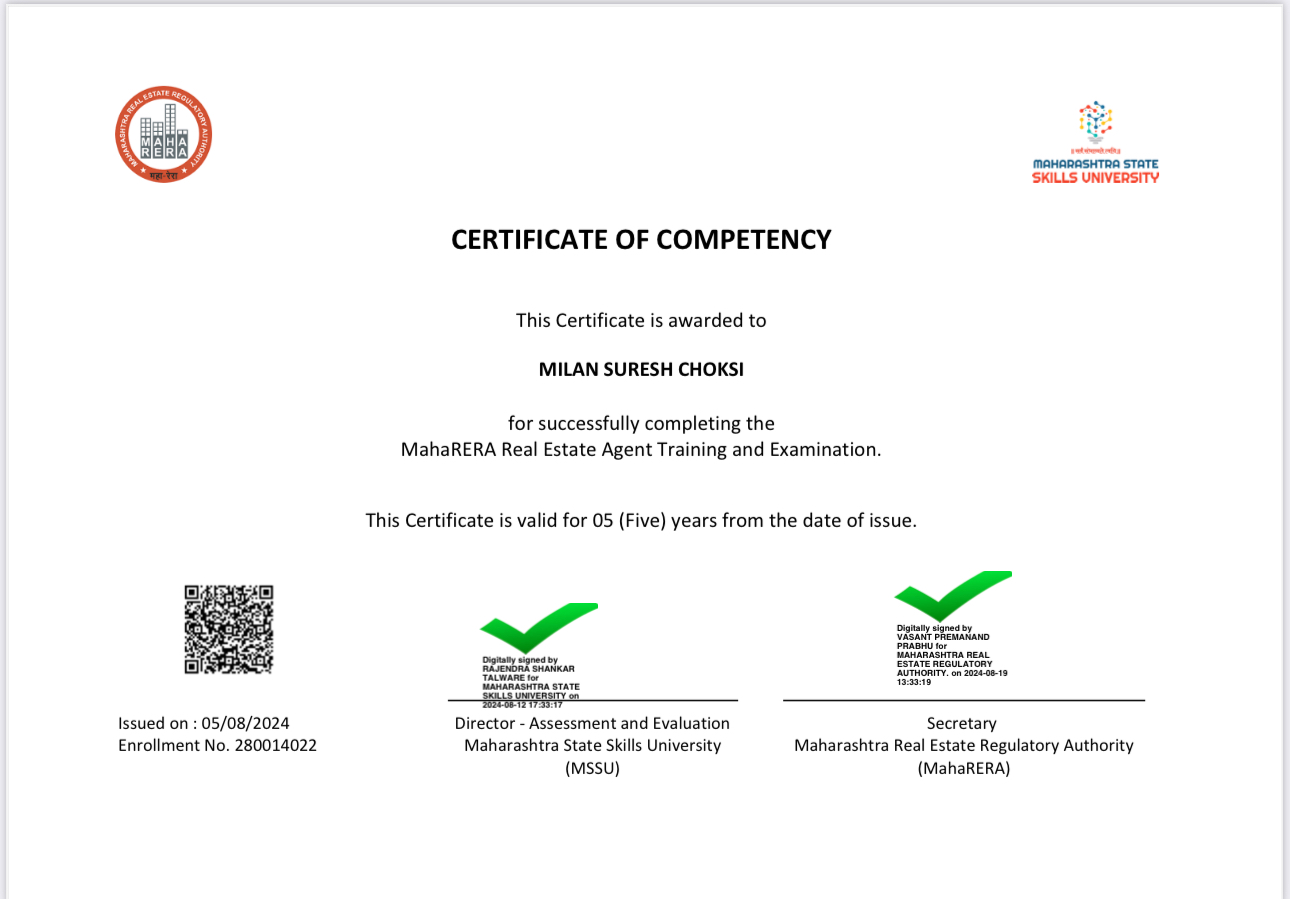Screen dimensions: 1290x899
Task: Click the Secretary designation text
Action: [x=962, y=723]
